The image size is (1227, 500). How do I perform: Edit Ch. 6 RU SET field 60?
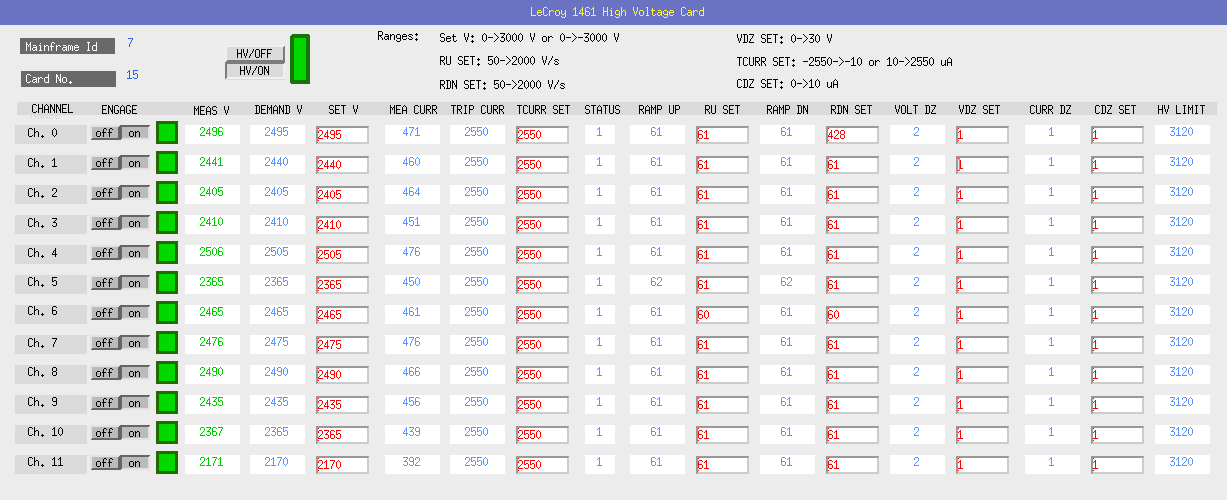722,314
